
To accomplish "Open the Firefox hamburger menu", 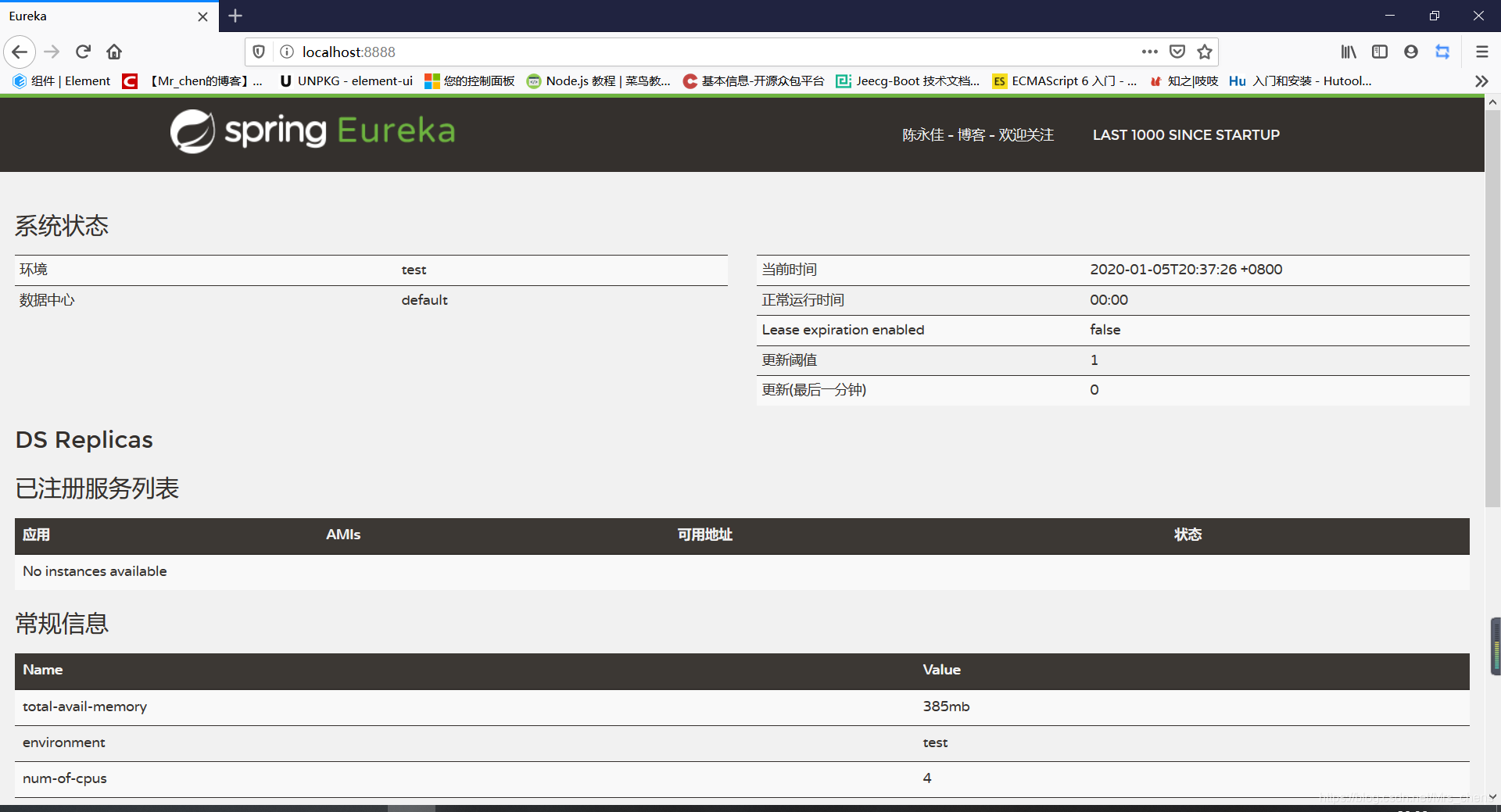I will [x=1481, y=52].
